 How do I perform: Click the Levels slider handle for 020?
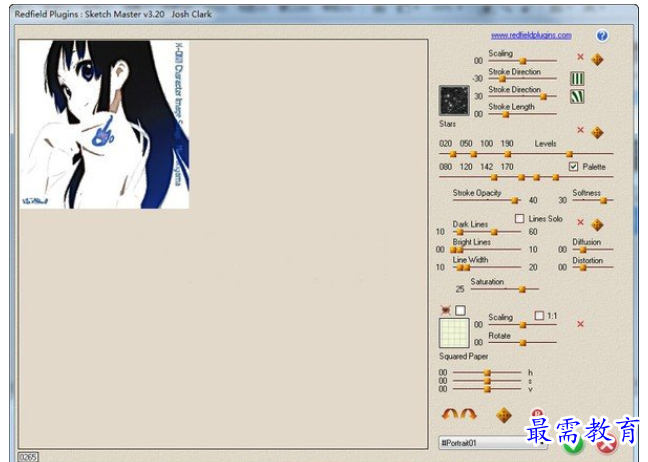pos(453,154)
